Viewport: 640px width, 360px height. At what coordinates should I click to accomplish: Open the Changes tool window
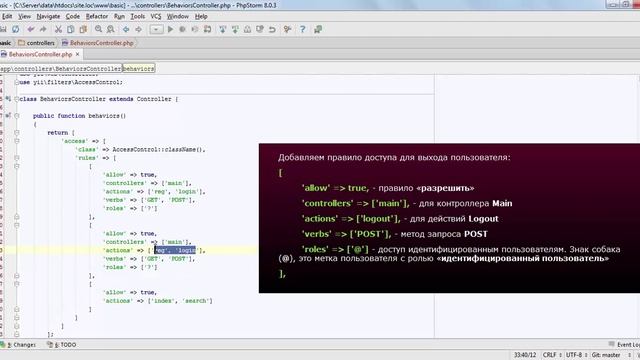click(x=19, y=345)
